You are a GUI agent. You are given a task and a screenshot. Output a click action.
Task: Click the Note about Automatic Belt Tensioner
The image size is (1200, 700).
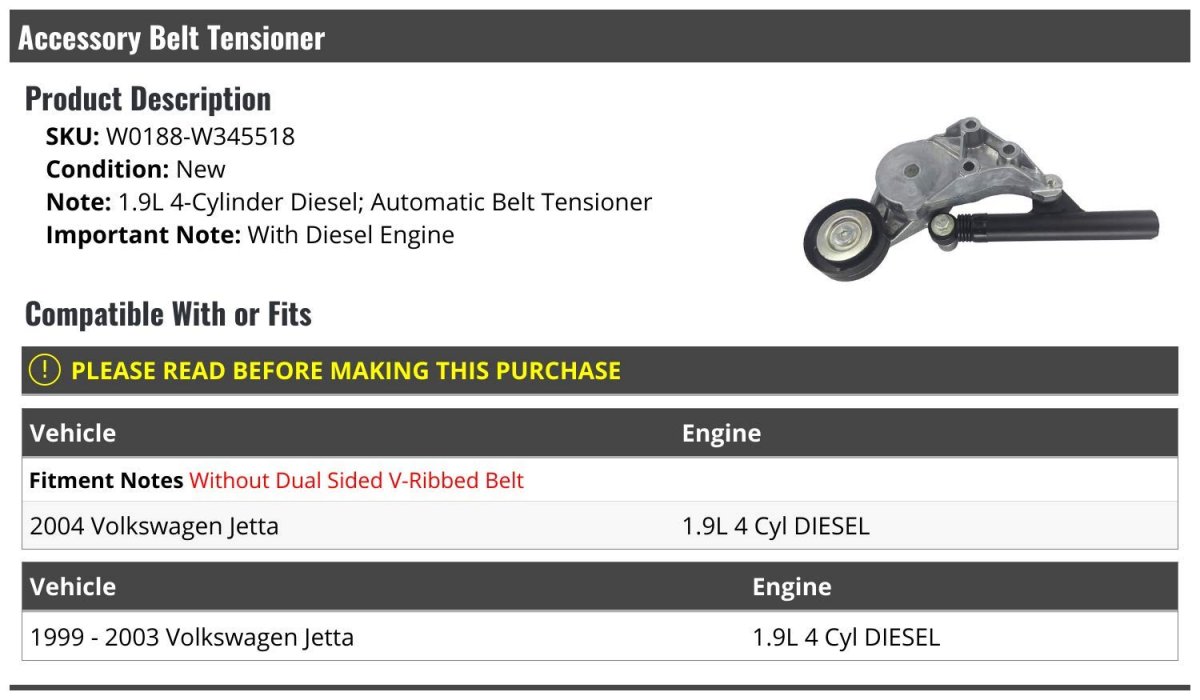pyautogui.click(x=349, y=202)
